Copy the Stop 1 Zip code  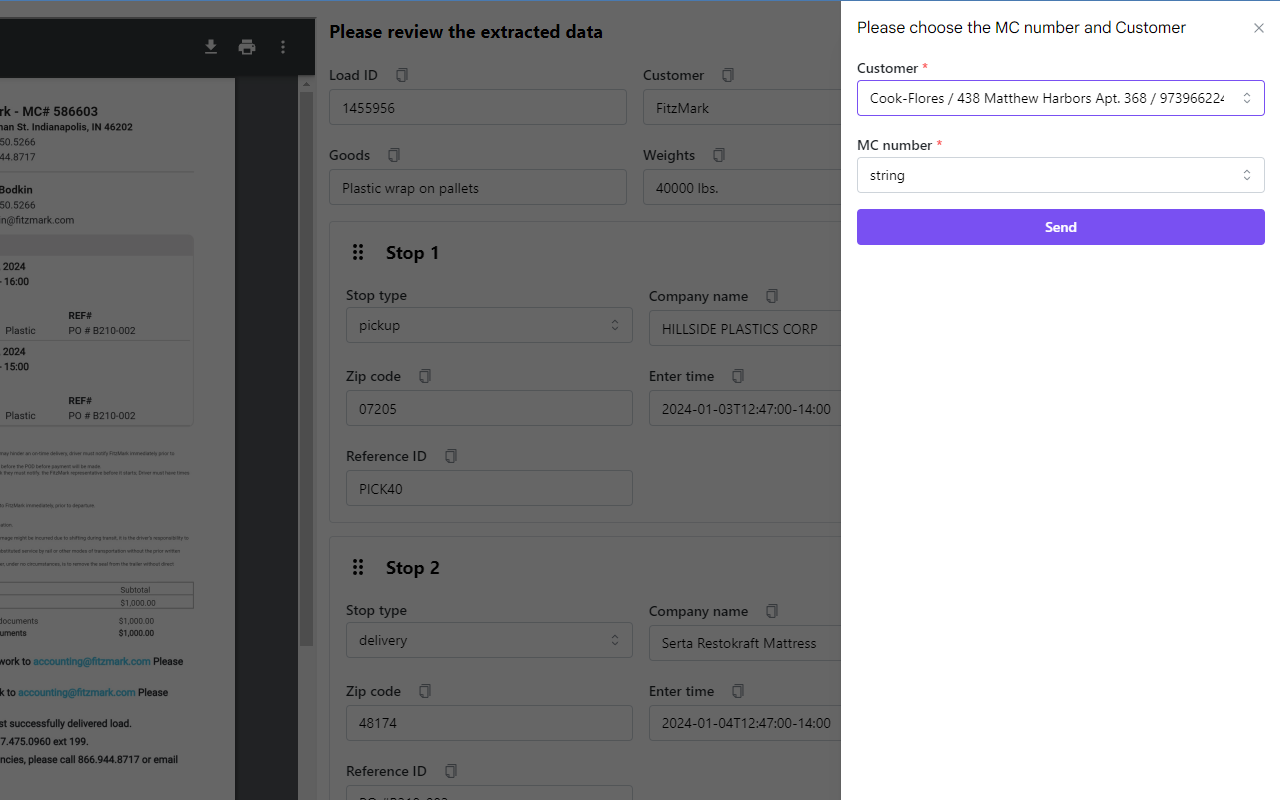(424, 375)
